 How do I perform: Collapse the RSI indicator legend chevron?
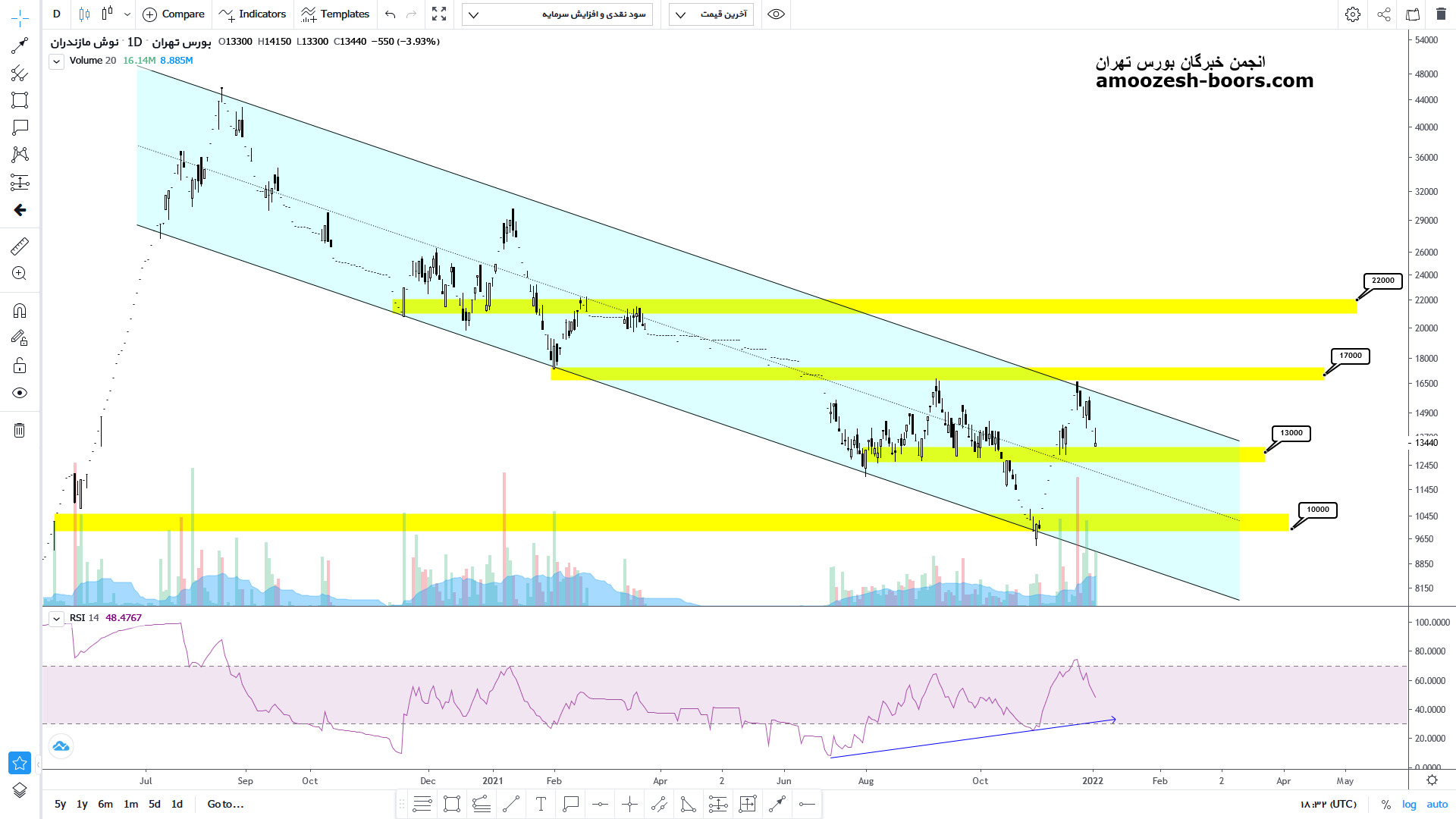57,619
